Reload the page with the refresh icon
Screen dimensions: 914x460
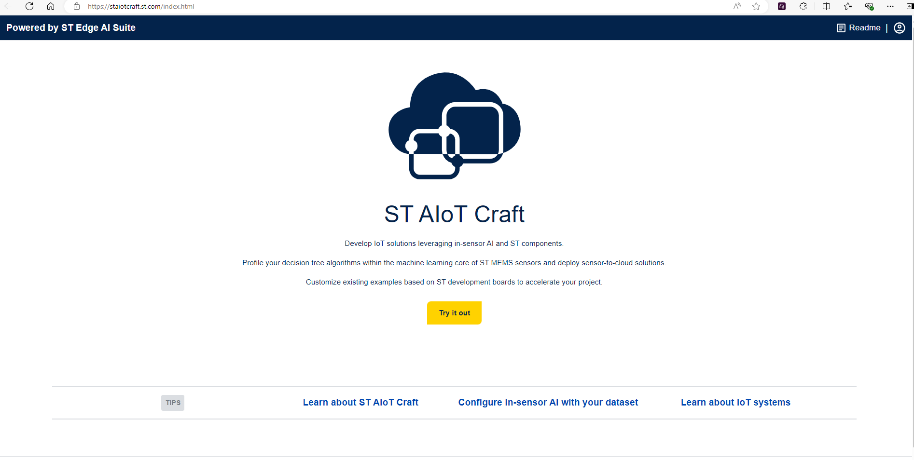(29, 6)
